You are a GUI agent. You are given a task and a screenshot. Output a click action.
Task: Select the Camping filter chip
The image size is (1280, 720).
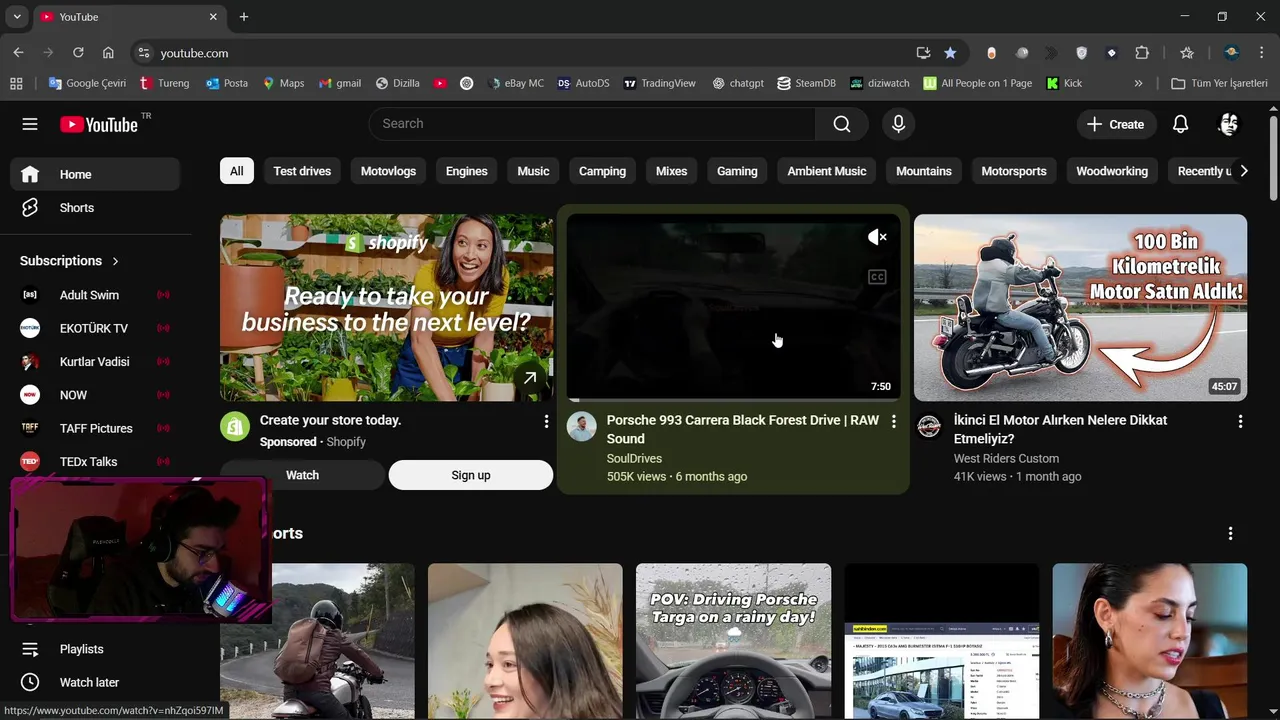602,171
